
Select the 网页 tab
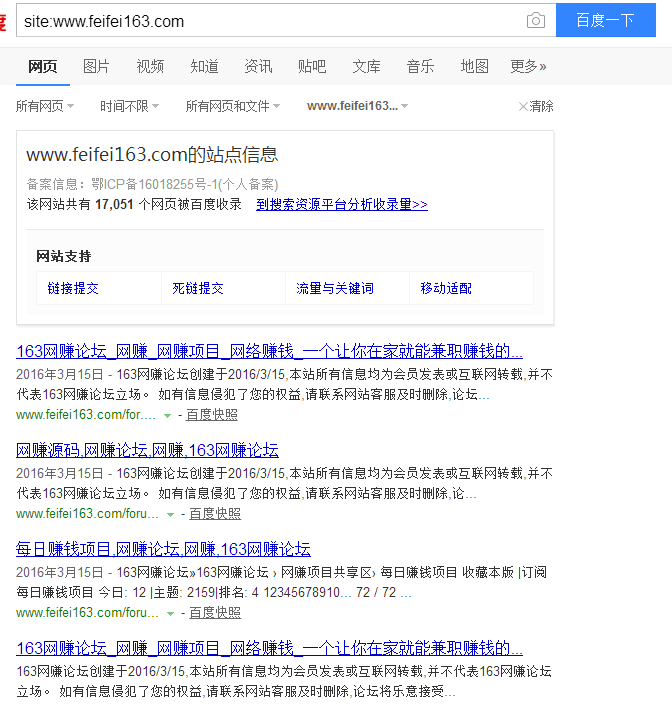point(43,67)
